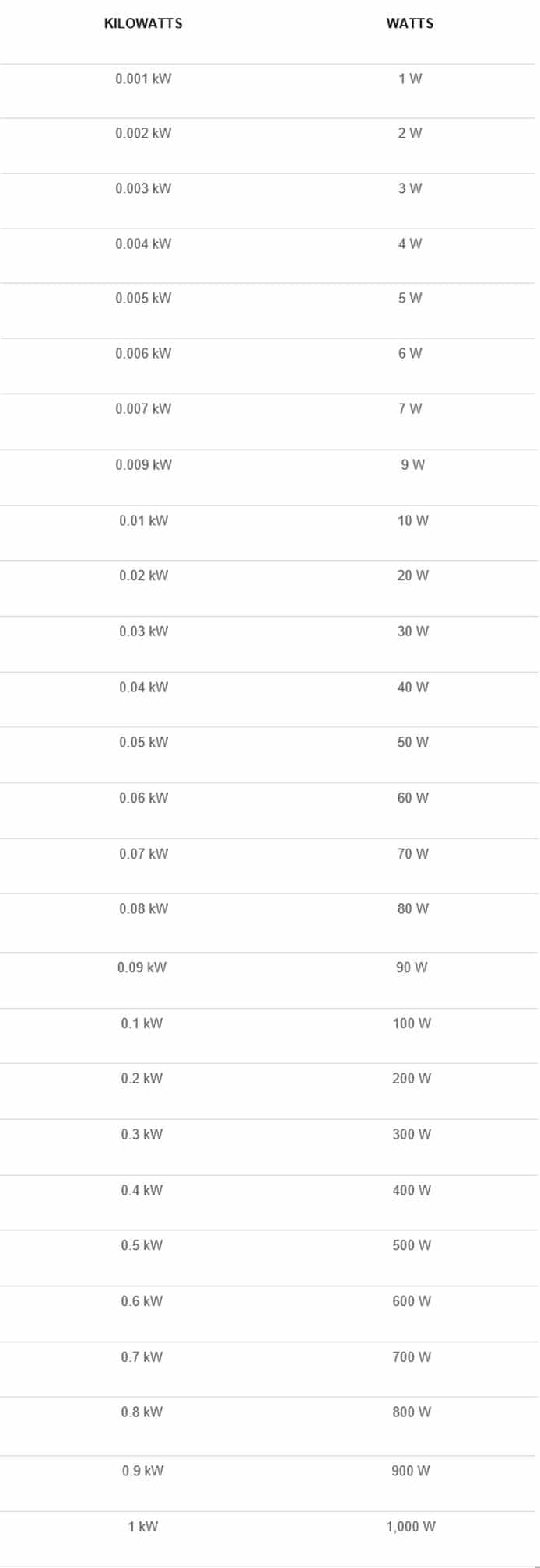Click the 500 W value
This screenshot has height=1568, width=540.
coord(412,1245)
